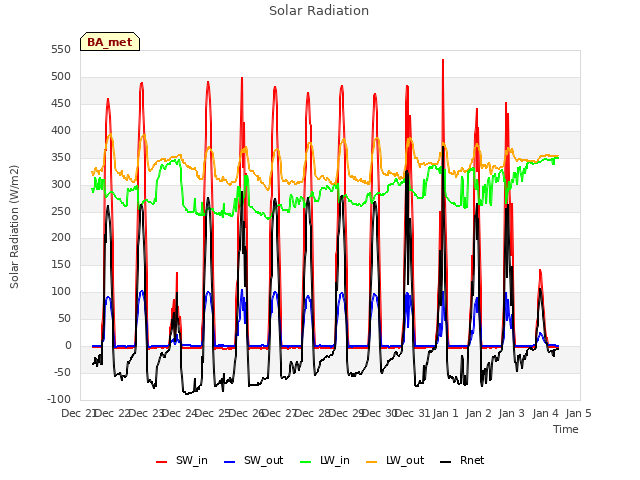Click the Jan 5 x-axis label
Viewport: 640px width, 480px height.
point(578,413)
